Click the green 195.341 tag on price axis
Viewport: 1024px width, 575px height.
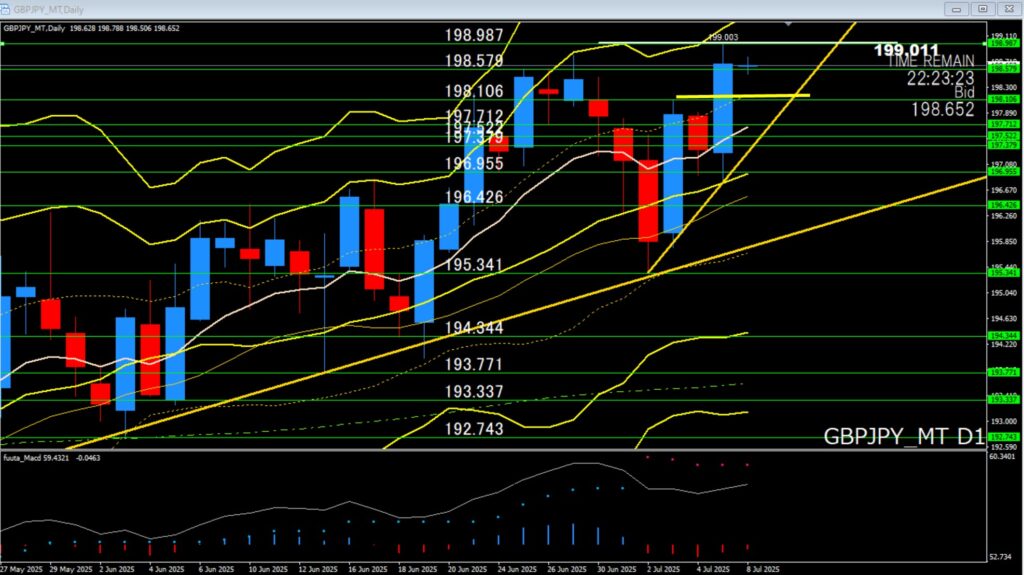[x=1004, y=273]
